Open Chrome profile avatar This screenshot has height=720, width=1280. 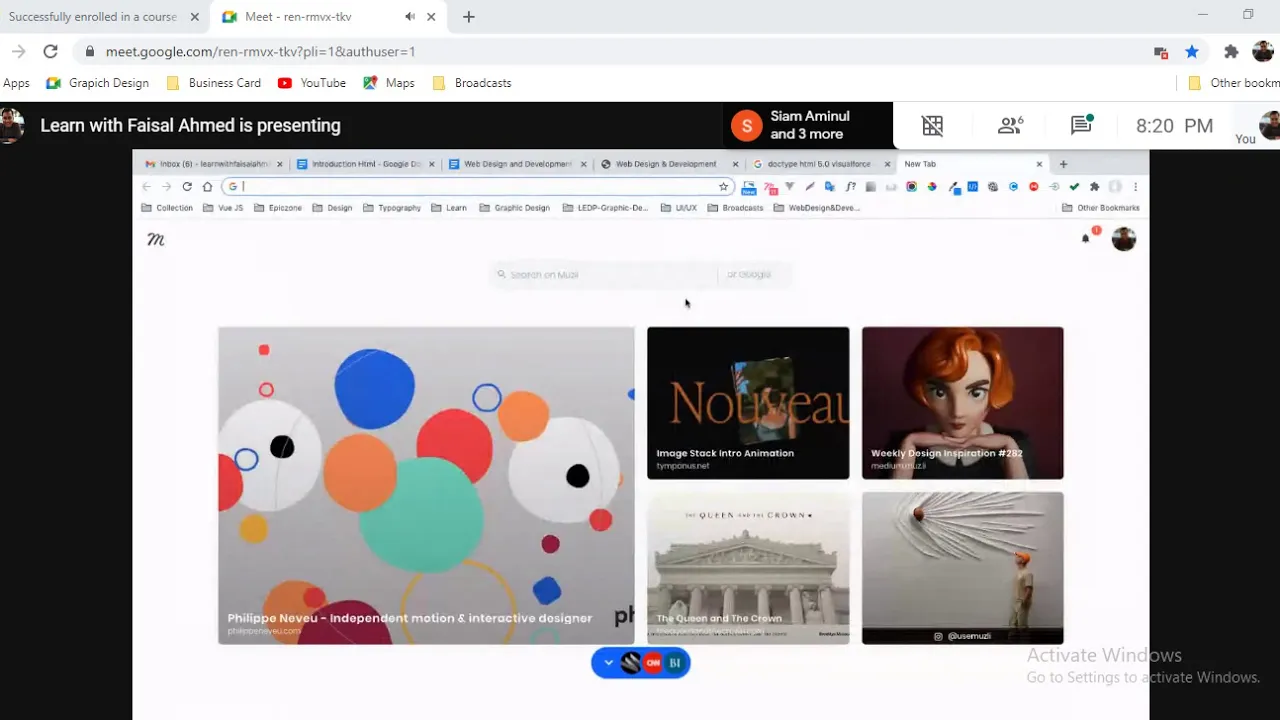pos(1263,51)
